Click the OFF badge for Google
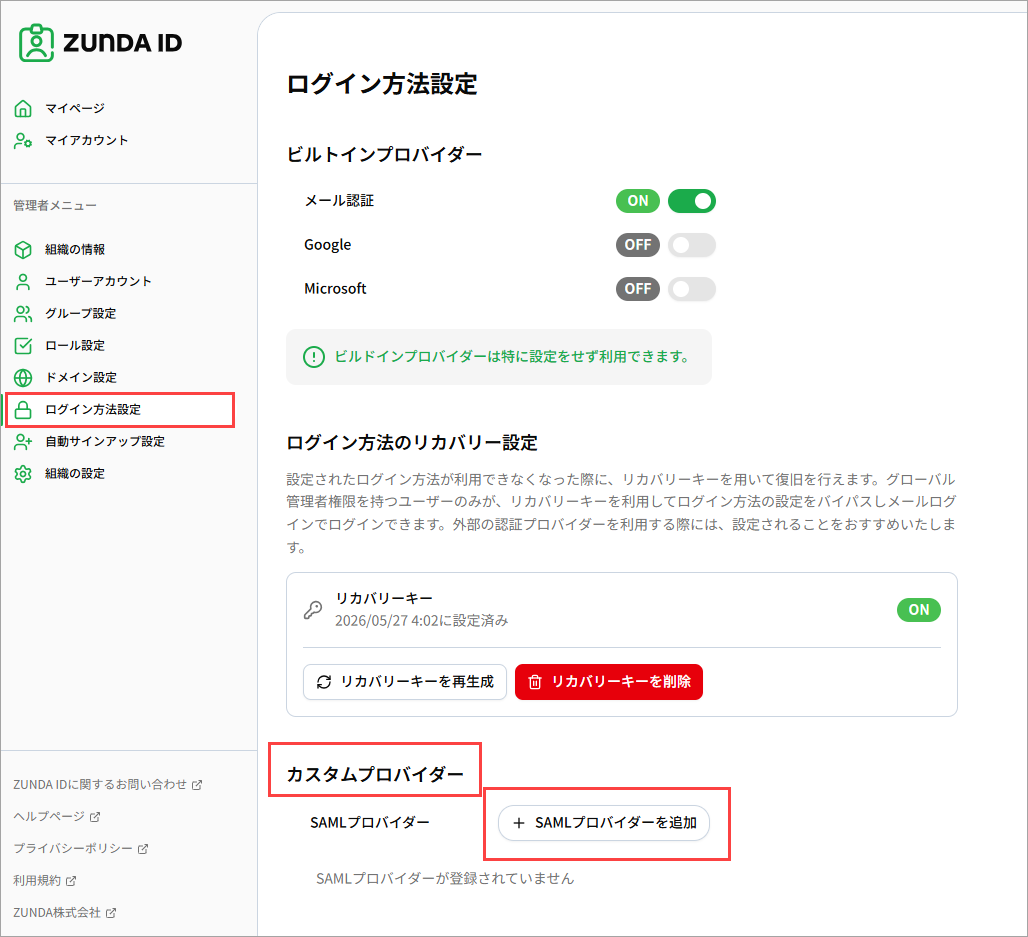The width and height of the screenshot is (1028, 937). [x=638, y=245]
